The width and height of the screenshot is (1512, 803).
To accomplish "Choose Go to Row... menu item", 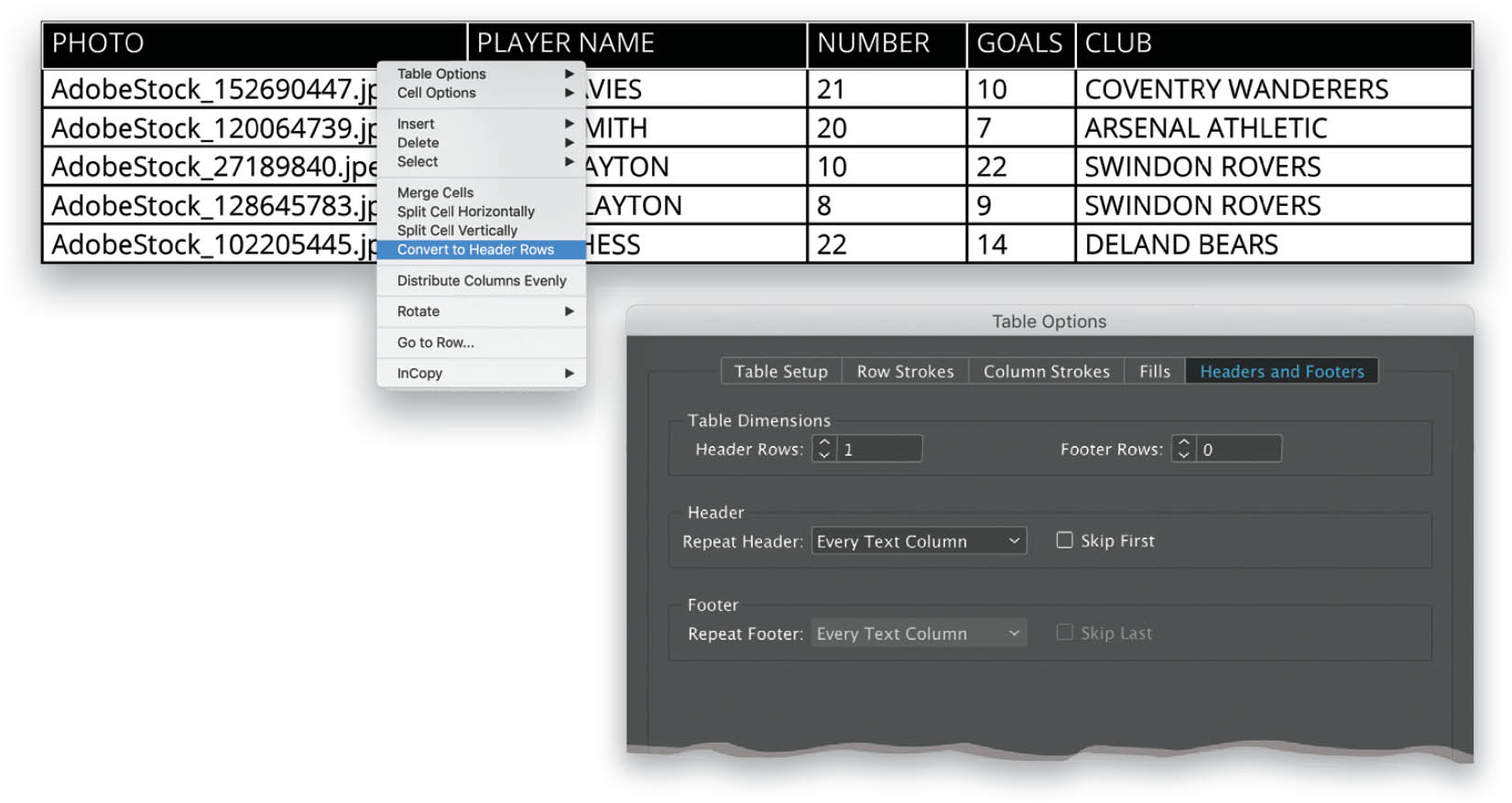I will point(481,342).
